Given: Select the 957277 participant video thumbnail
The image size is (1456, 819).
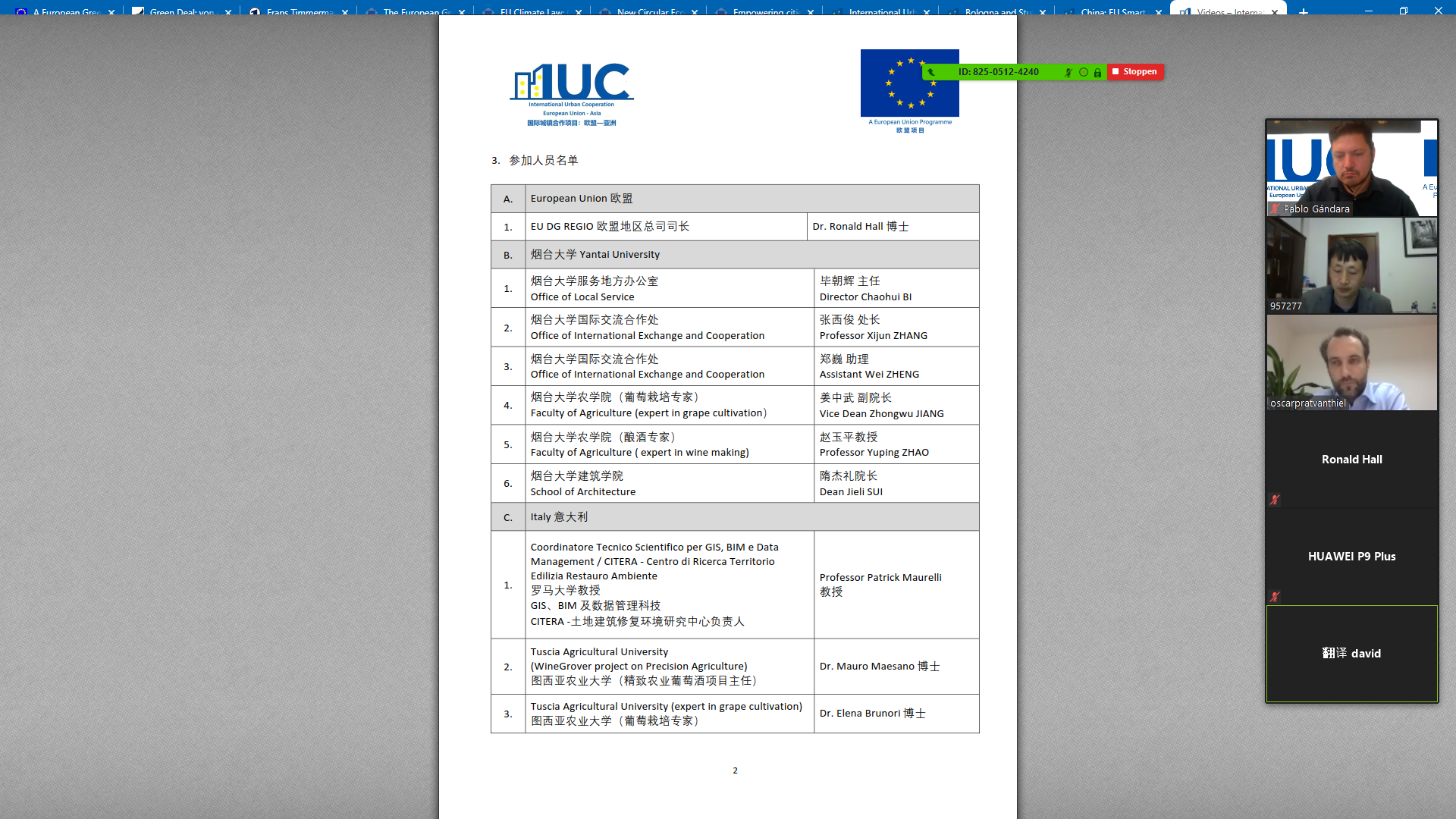Looking at the screenshot, I should point(1351,265).
